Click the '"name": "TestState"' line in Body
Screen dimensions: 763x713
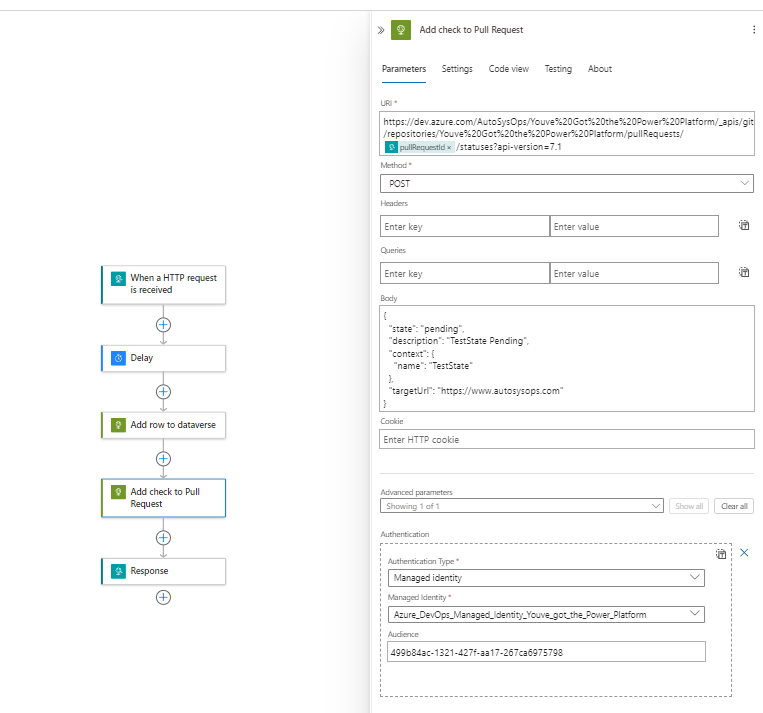433,366
